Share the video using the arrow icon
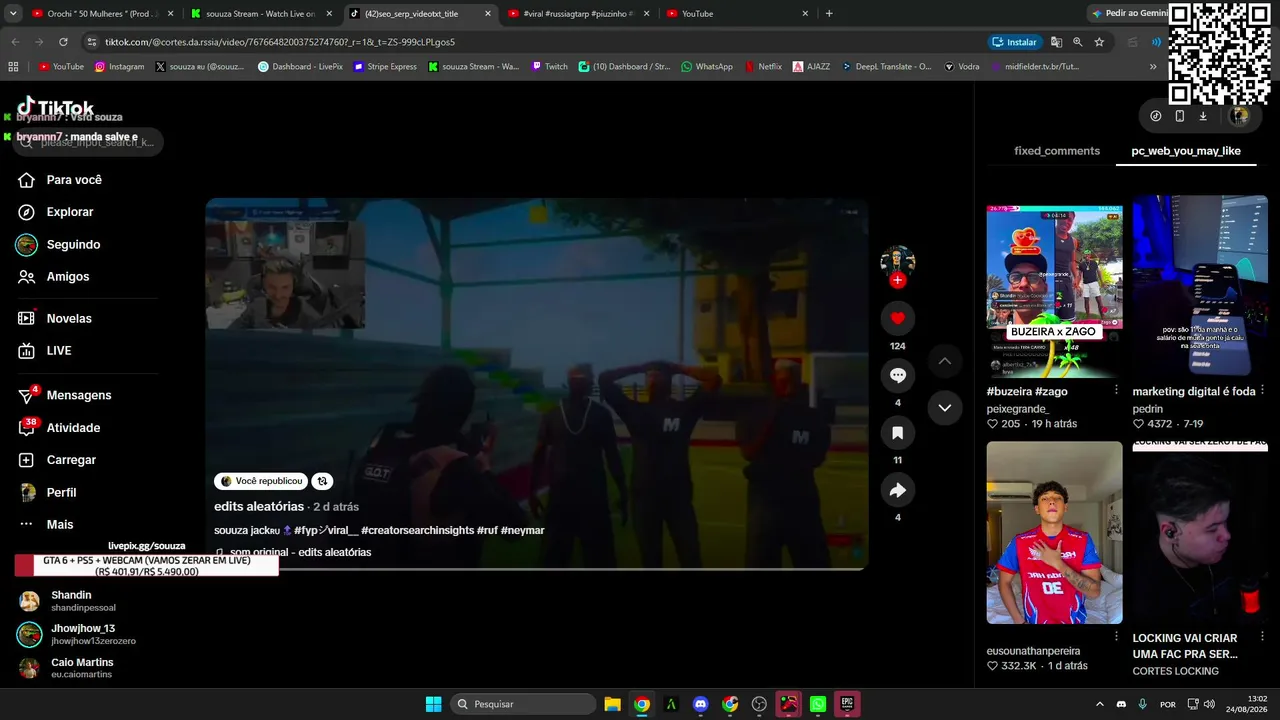This screenshot has height=720, width=1280. pos(897,490)
